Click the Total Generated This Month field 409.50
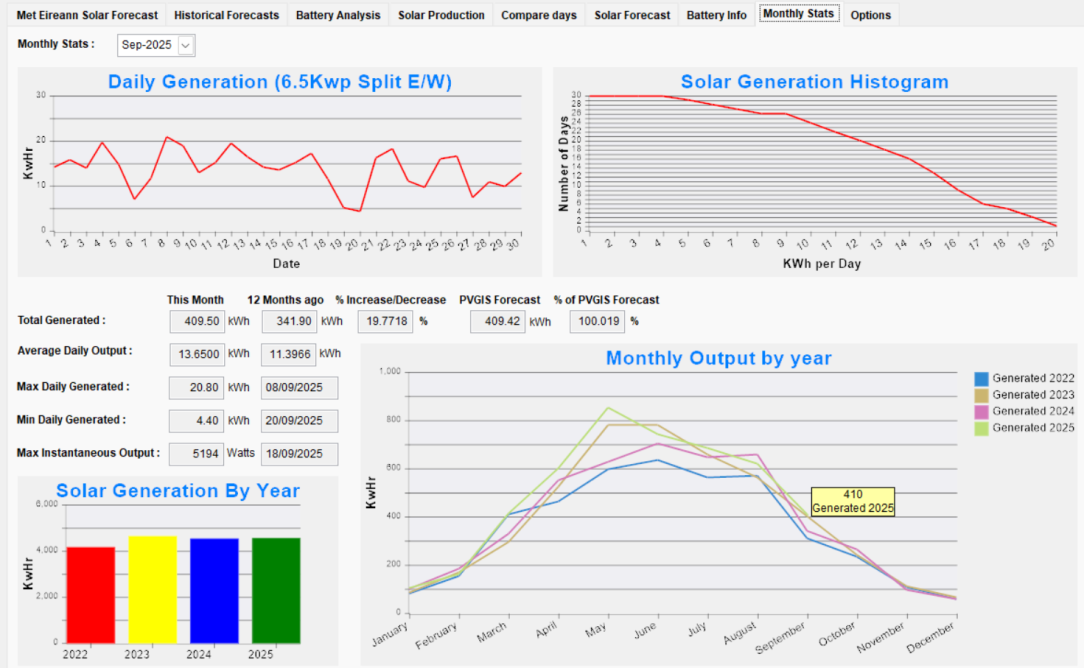This screenshot has height=668, width=1084. point(197,322)
